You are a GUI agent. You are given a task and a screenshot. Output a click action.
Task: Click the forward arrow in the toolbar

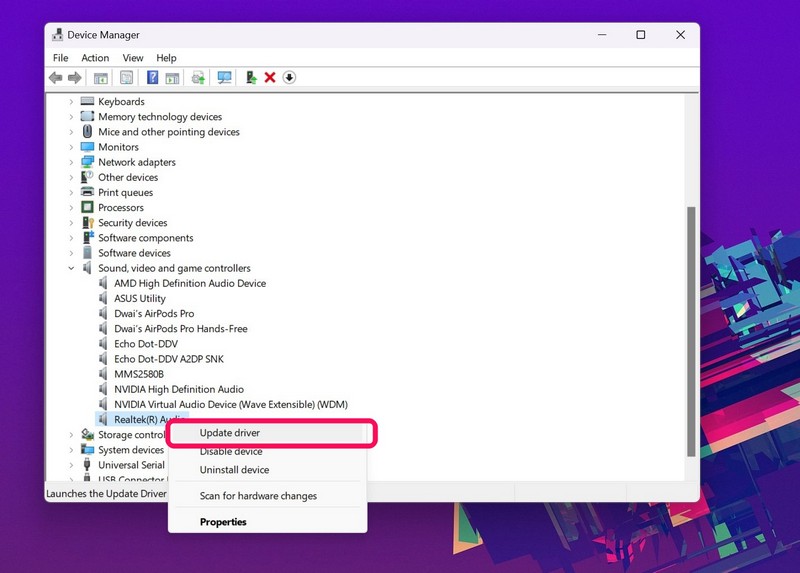coord(74,78)
